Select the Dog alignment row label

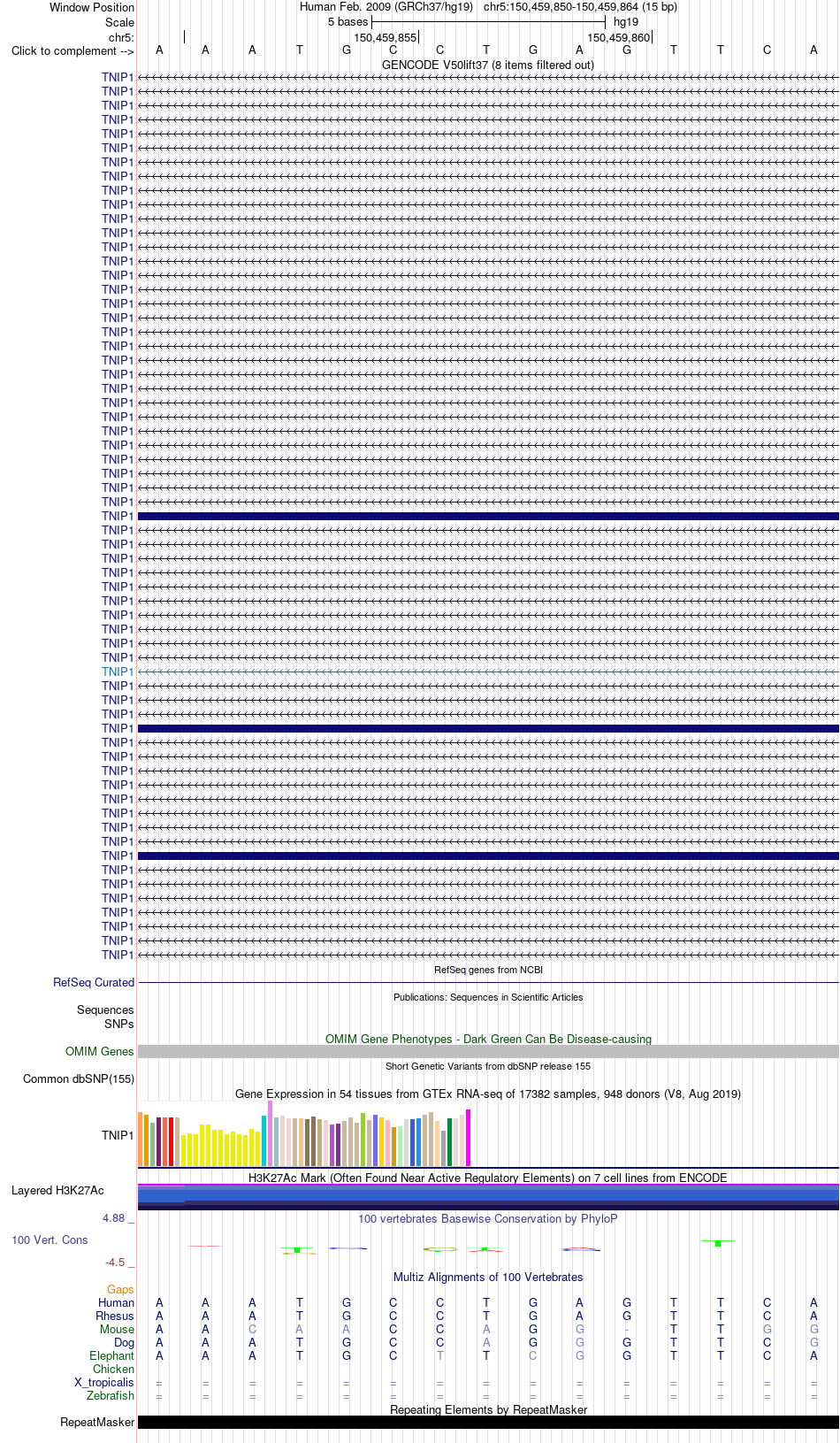tap(124, 1342)
